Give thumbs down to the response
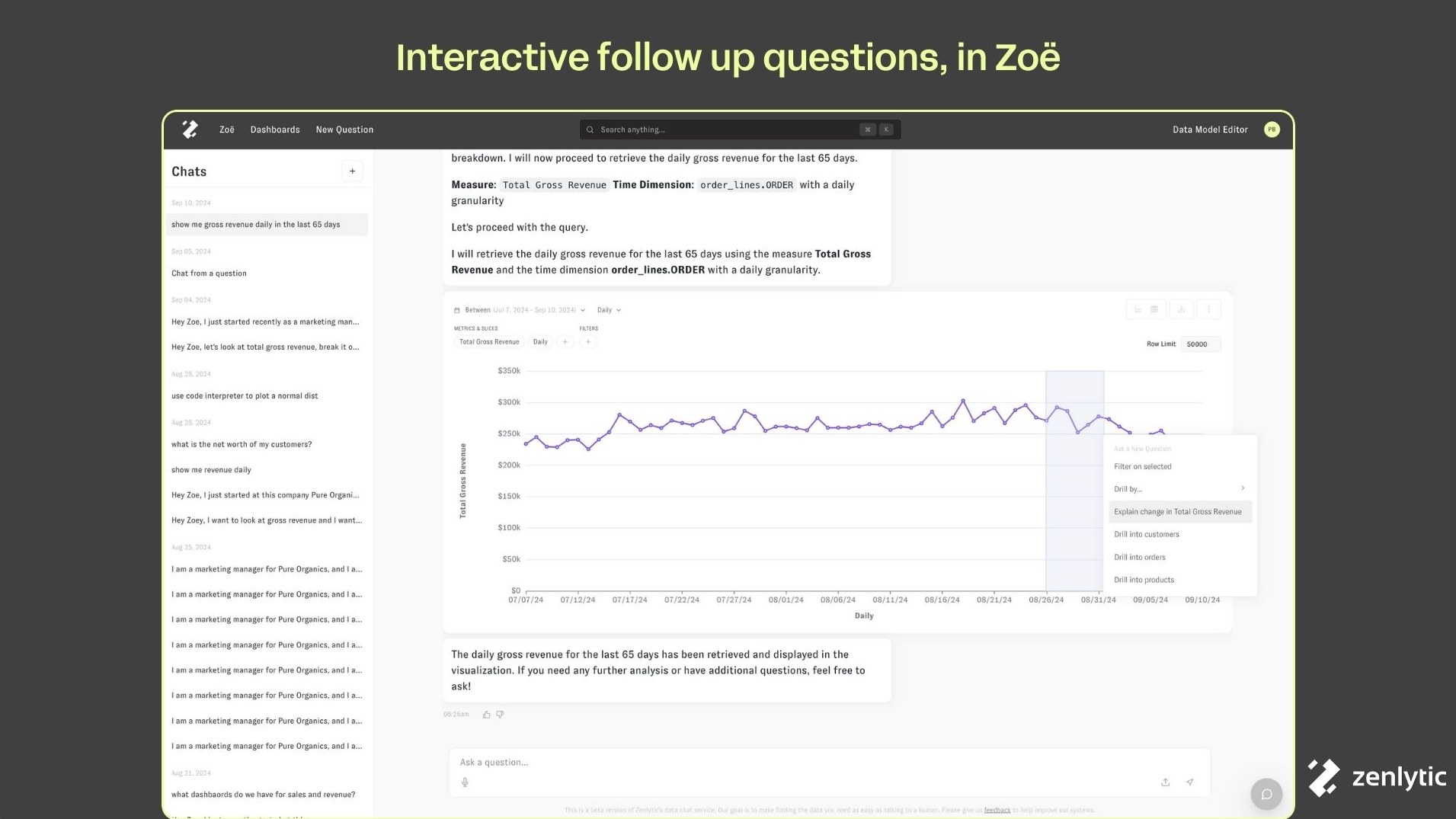The height and width of the screenshot is (819, 1456). coord(500,715)
